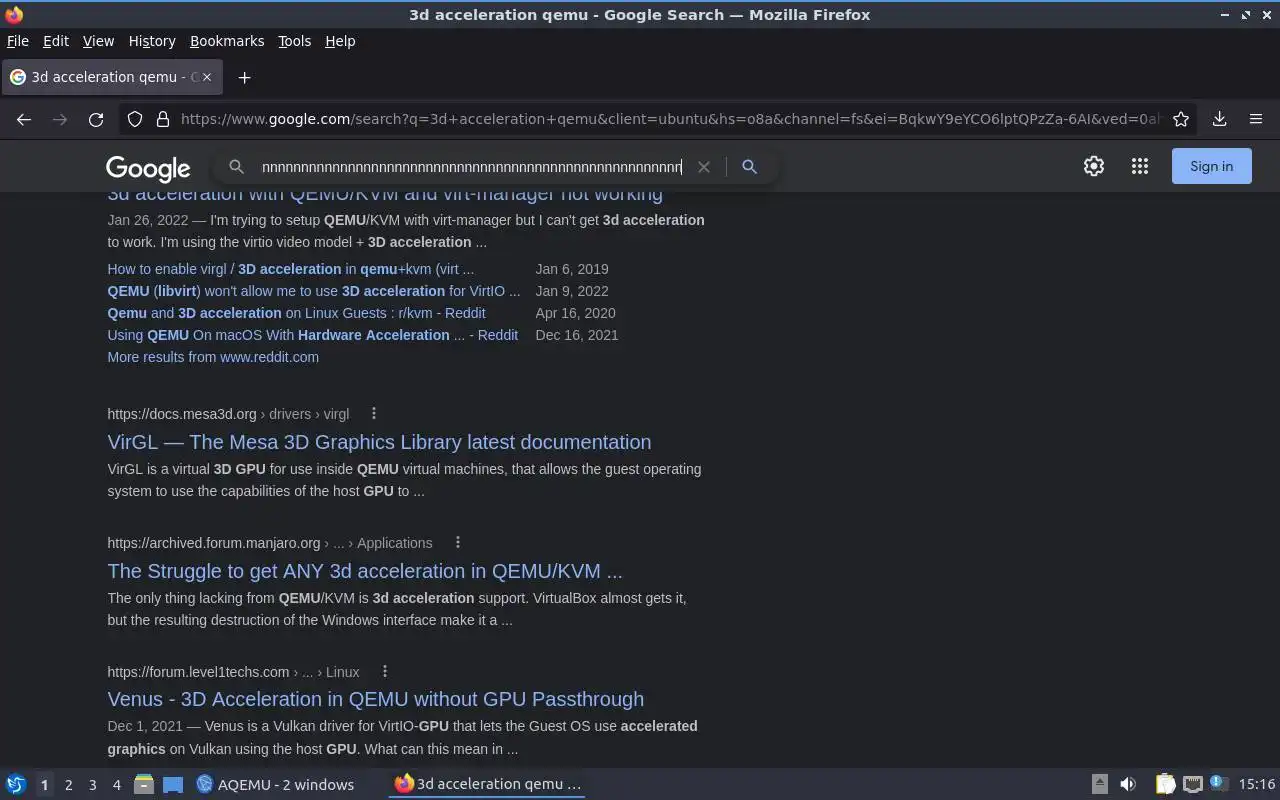The image size is (1280, 800).
Task: Clear the Google search box text
Action: [704, 167]
